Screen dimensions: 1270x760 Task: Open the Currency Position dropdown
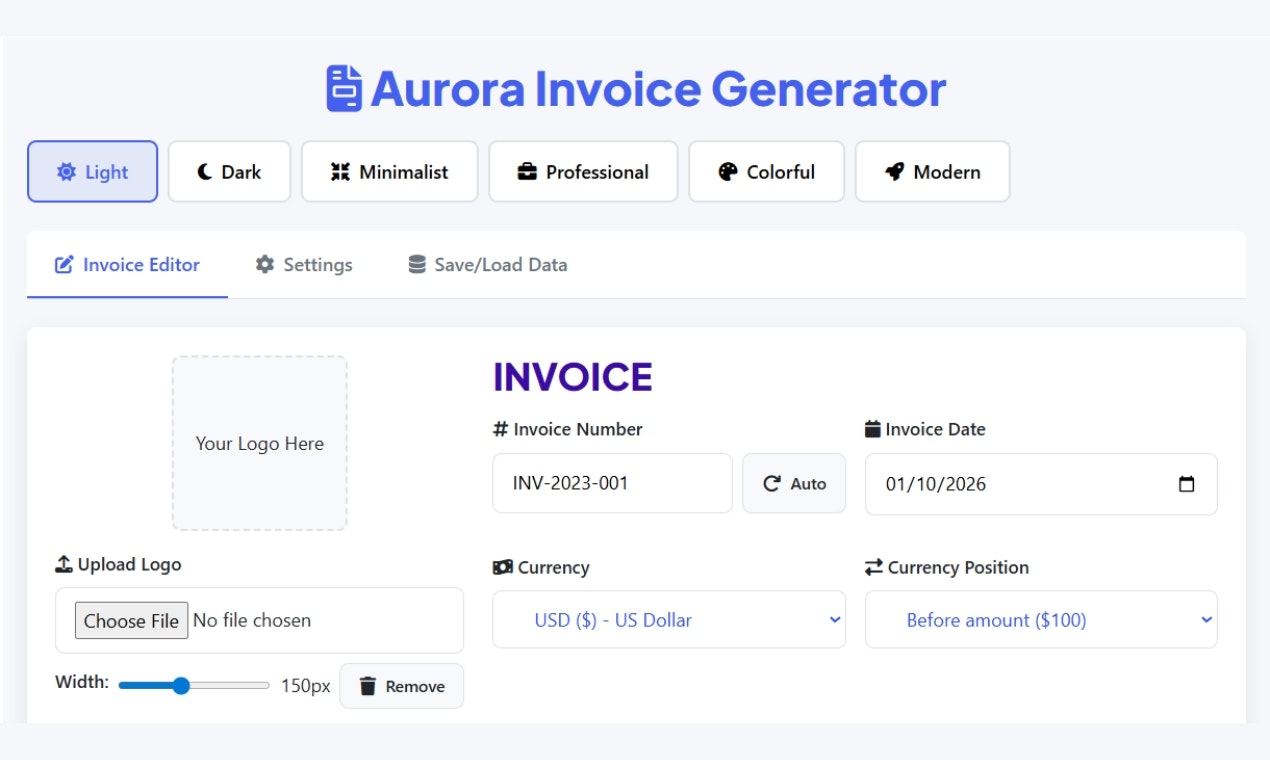(x=1040, y=619)
